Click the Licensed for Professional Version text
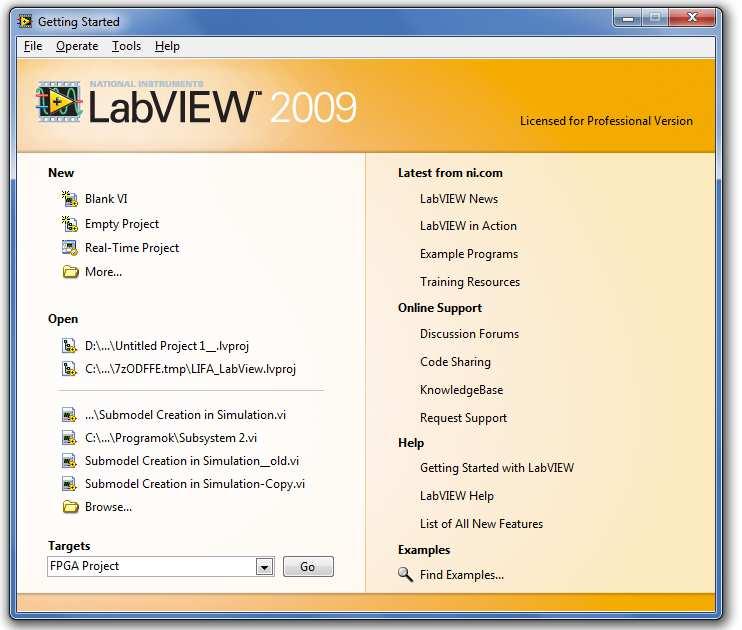742x630 pixels. 606,121
